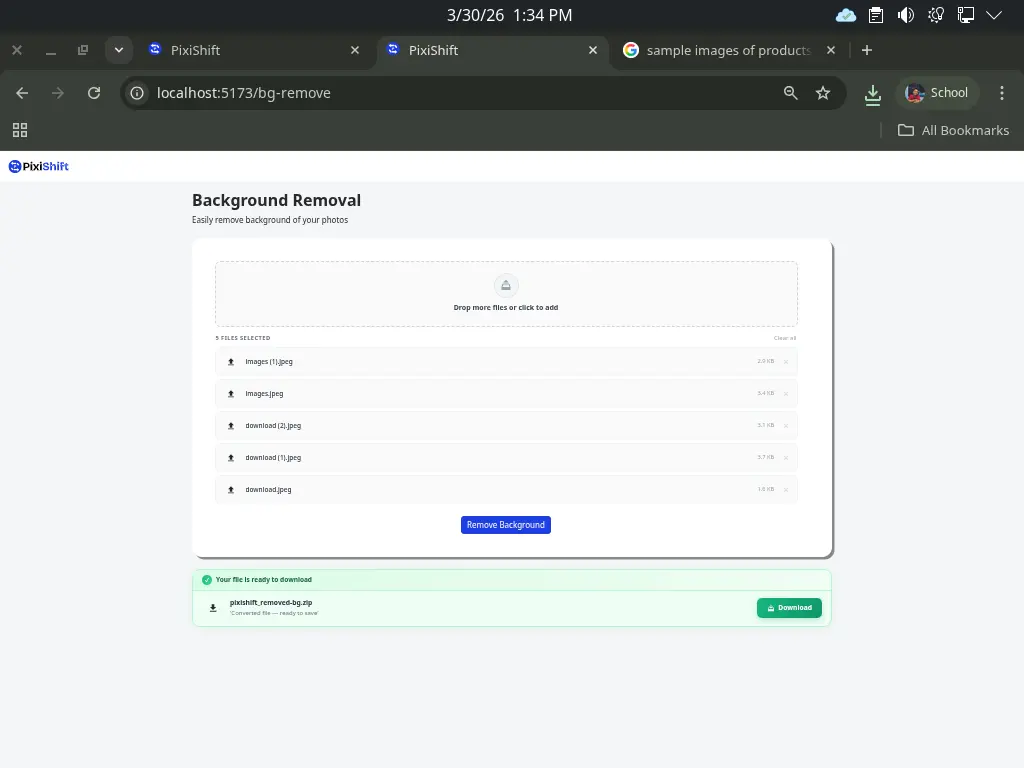
Task: Click the Remove Background button
Action: coord(505,525)
